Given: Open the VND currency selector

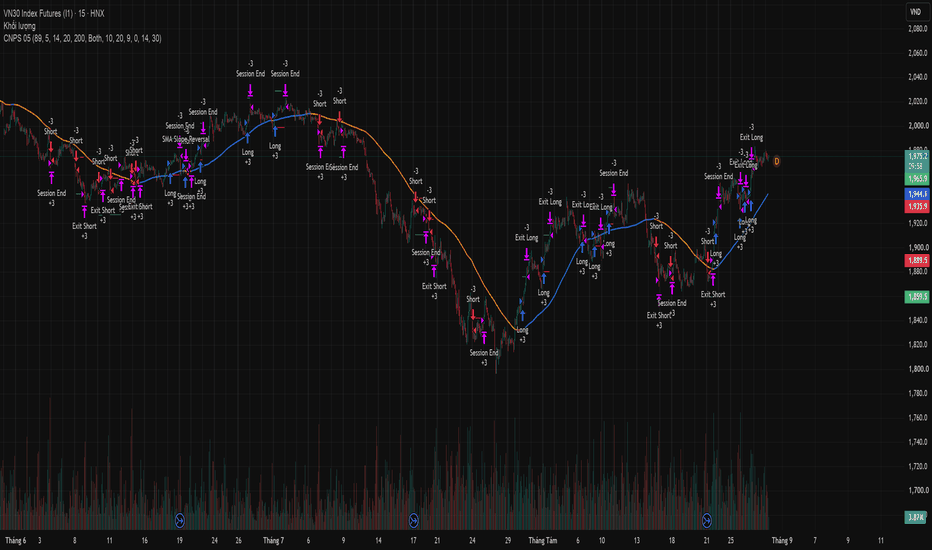Looking at the screenshot, I should point(915,12).
